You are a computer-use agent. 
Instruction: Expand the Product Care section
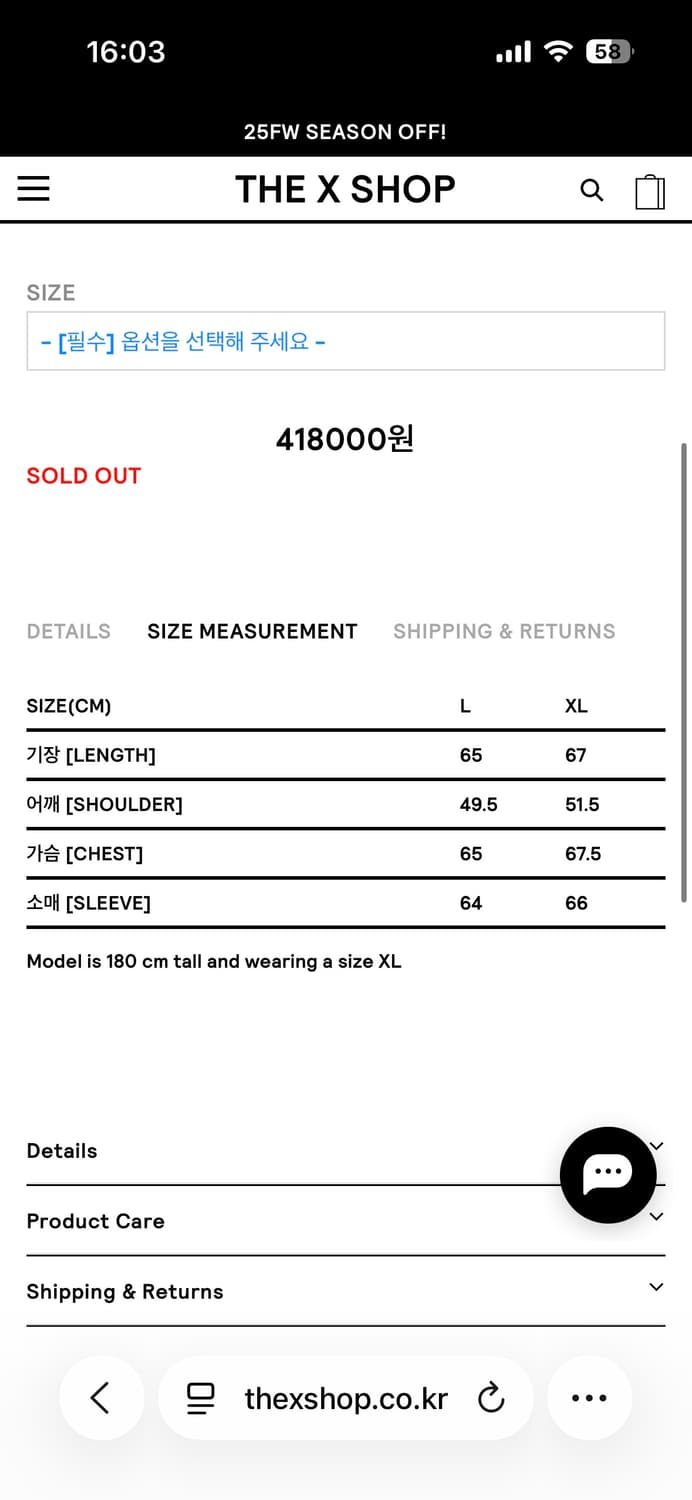coord(655,1216)
